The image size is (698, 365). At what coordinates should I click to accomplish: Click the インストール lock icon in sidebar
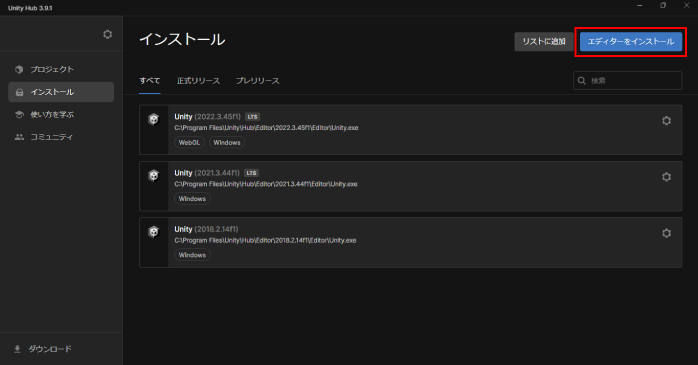(x=19, y=92)
